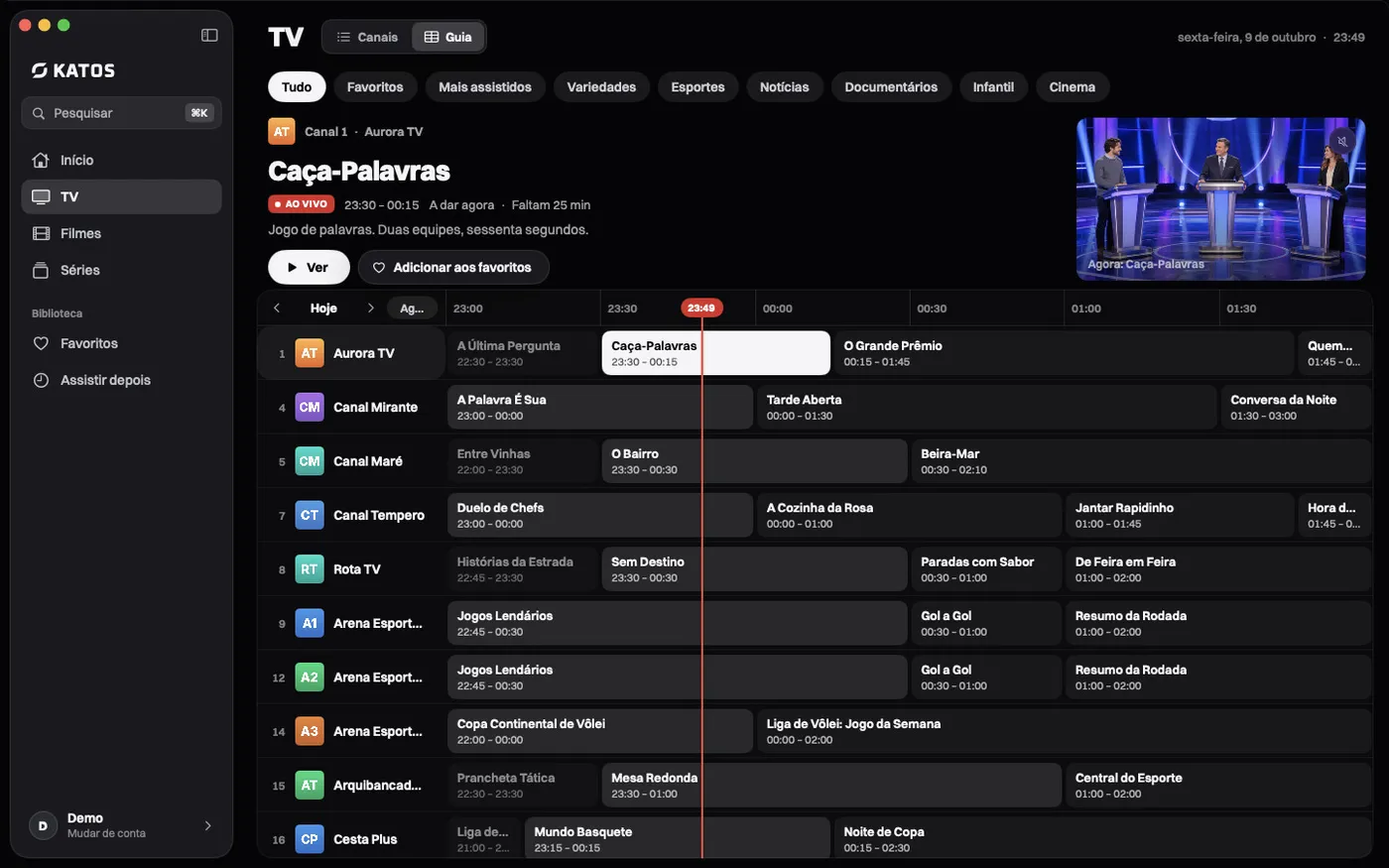Select Tarde Aberta program on Canal Mirante

click(986, 407)
